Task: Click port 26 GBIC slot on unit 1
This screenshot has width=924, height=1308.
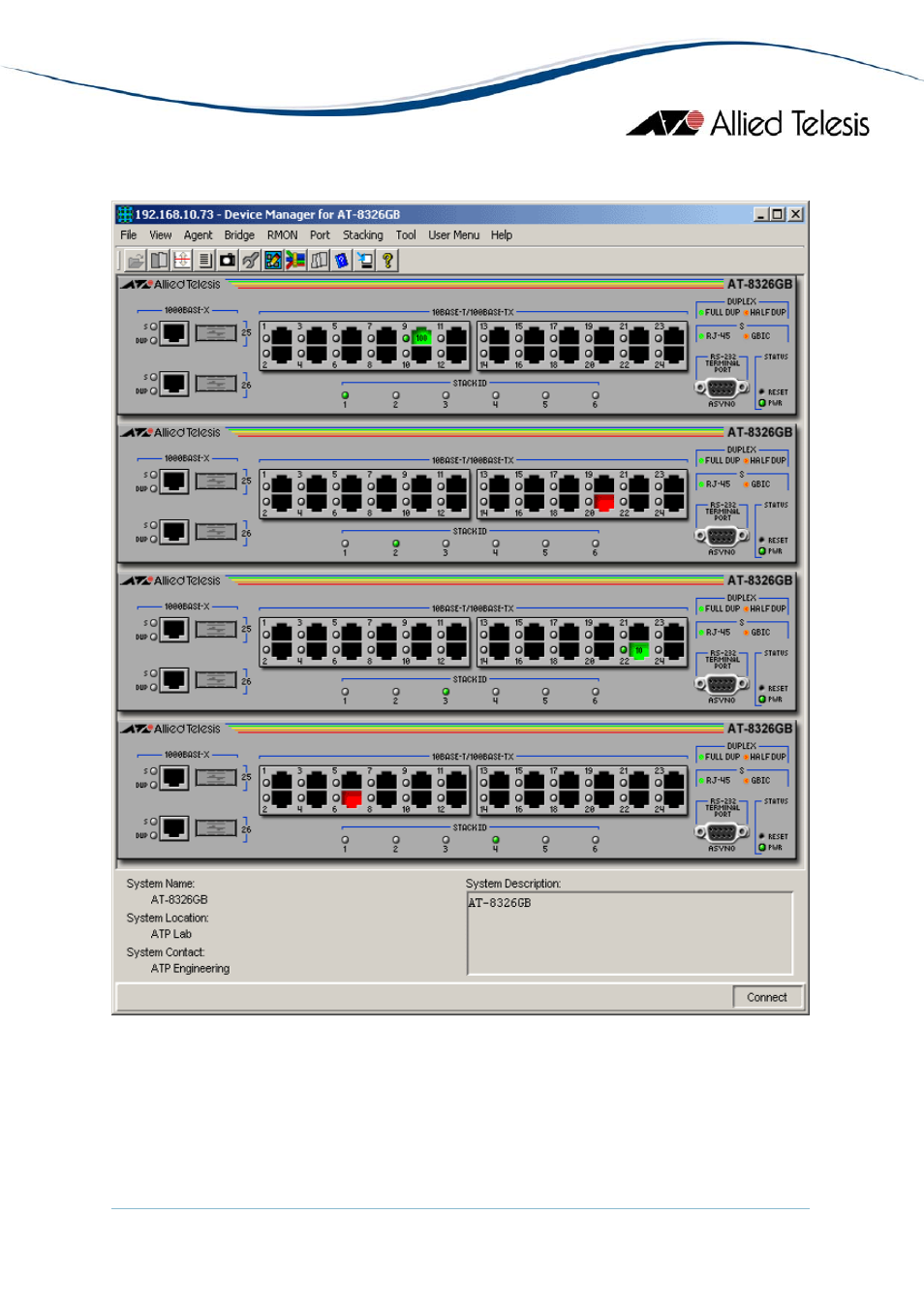Action: pos(216,384)
